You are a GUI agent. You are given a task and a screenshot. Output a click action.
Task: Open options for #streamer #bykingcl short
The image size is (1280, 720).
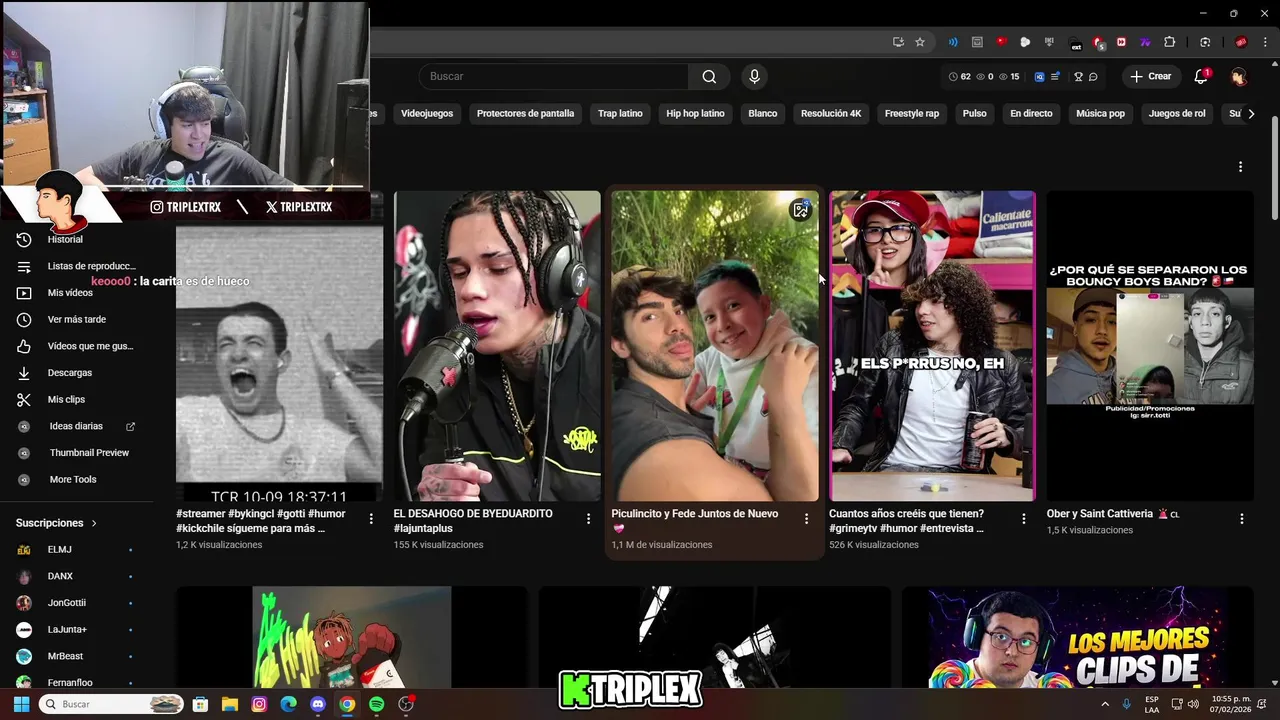[371, 519]
